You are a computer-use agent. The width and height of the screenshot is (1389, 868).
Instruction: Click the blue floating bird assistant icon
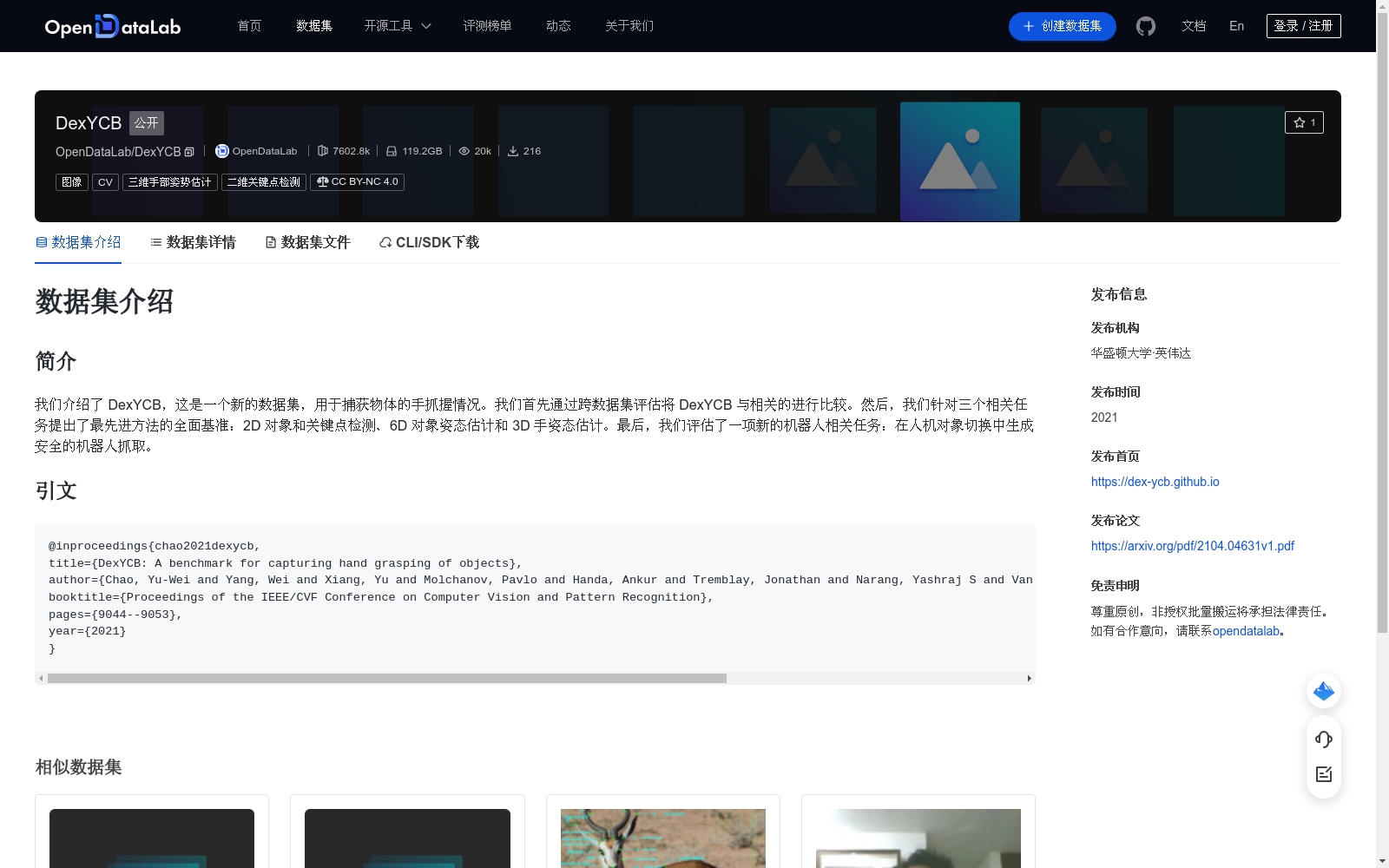(1324, 691)
